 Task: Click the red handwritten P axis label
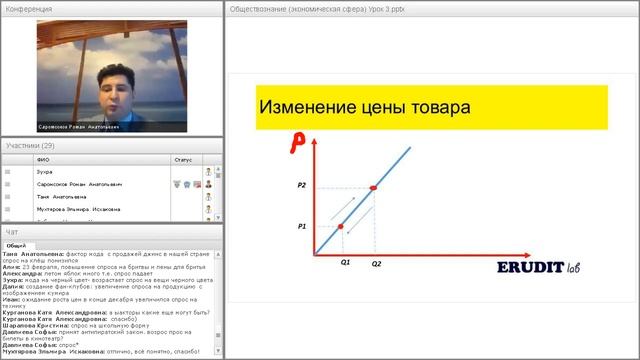(x=298, y=143)
